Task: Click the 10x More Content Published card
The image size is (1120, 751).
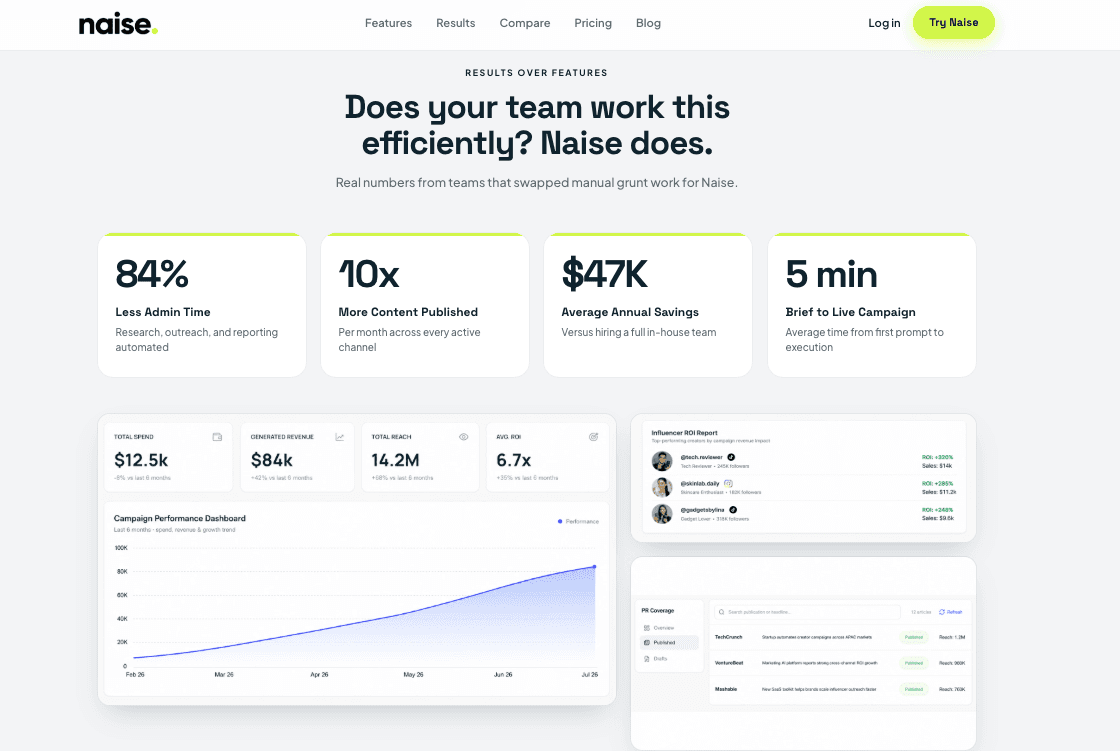Action: point(425,305)
